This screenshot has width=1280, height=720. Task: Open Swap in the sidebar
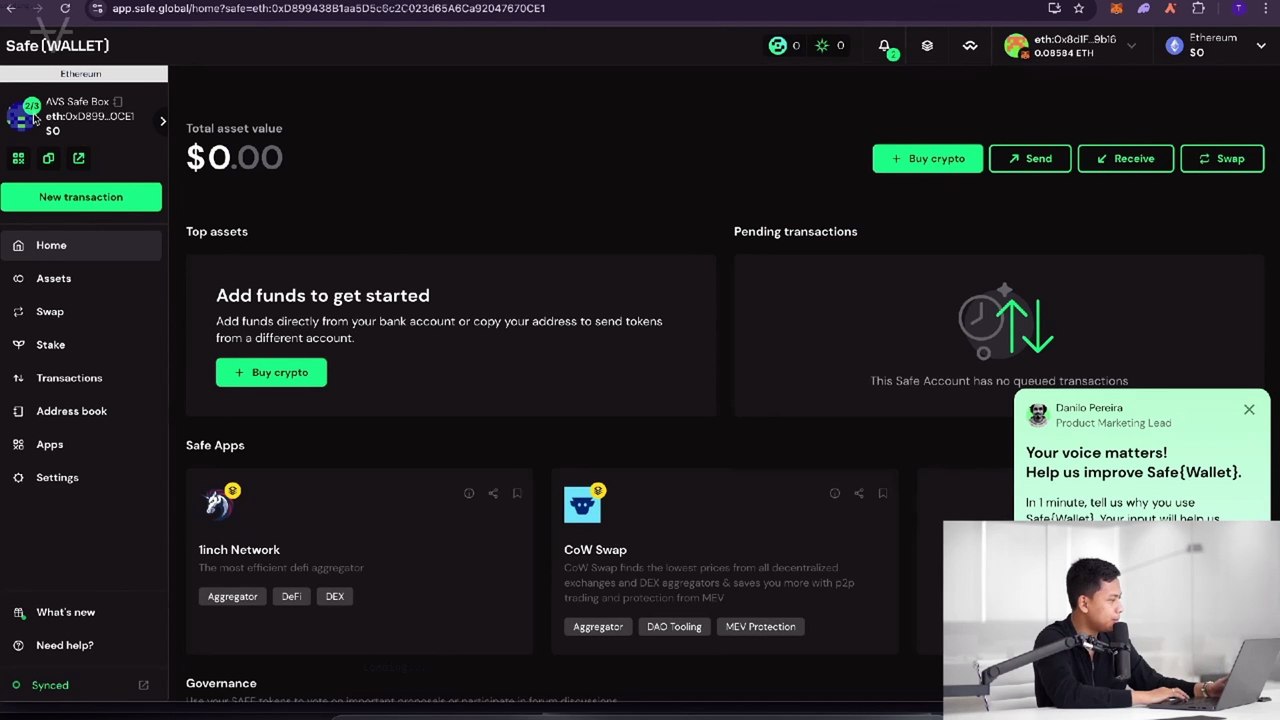coord(81,311)
